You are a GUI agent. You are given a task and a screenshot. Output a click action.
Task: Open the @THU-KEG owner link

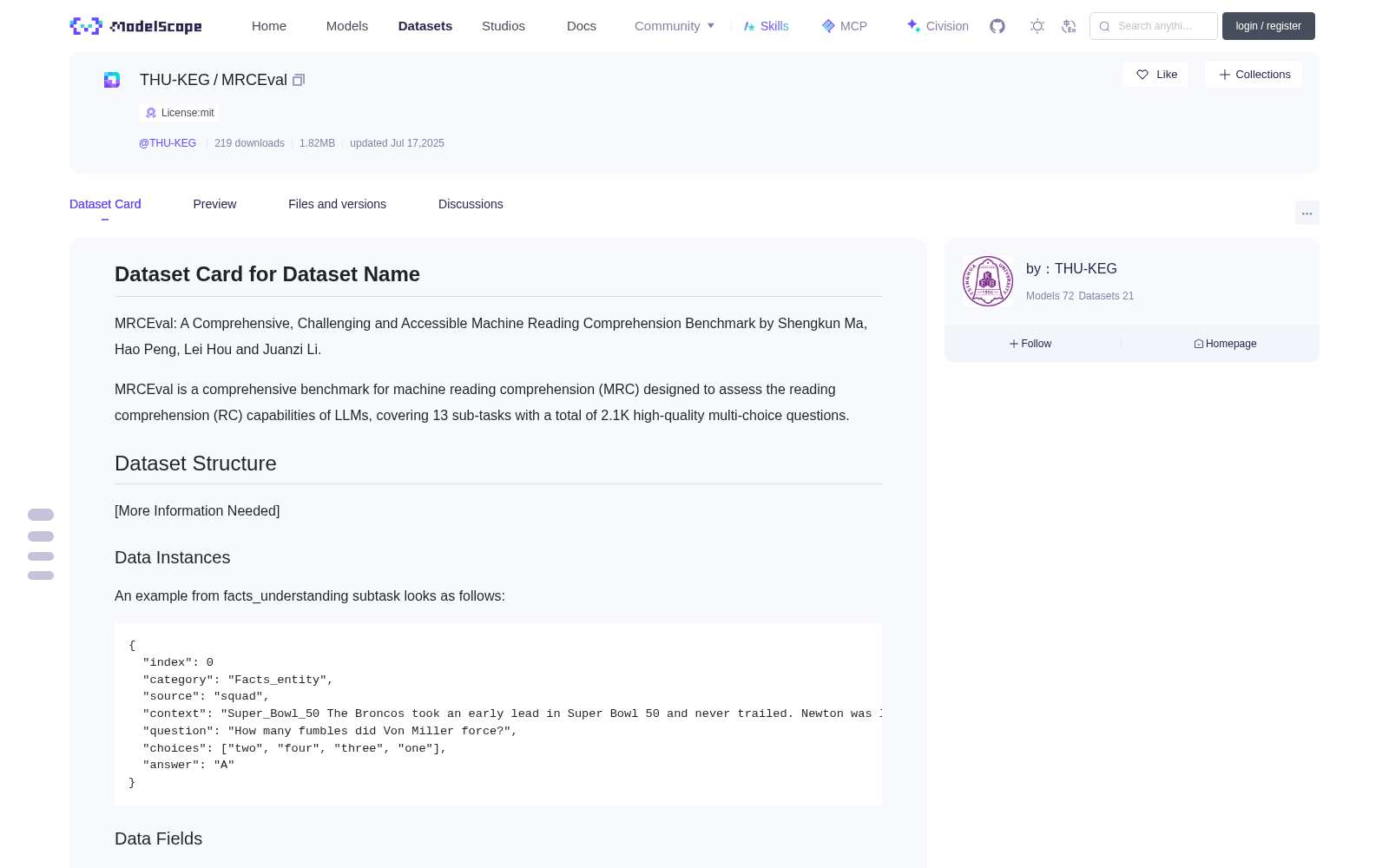pos(168,143)
